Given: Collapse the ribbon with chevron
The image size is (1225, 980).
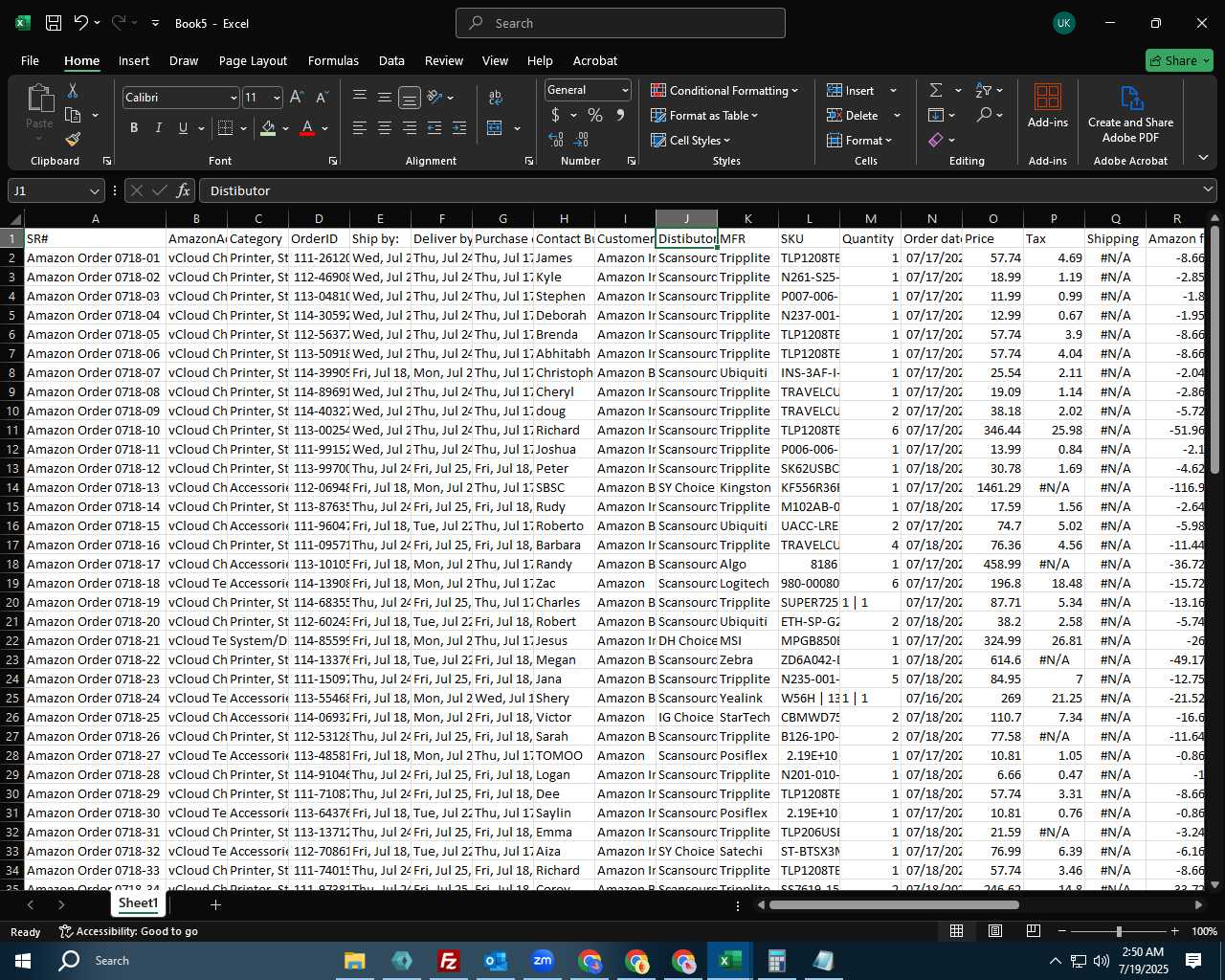Looking at the screenshot, I should click(1203, 158).
